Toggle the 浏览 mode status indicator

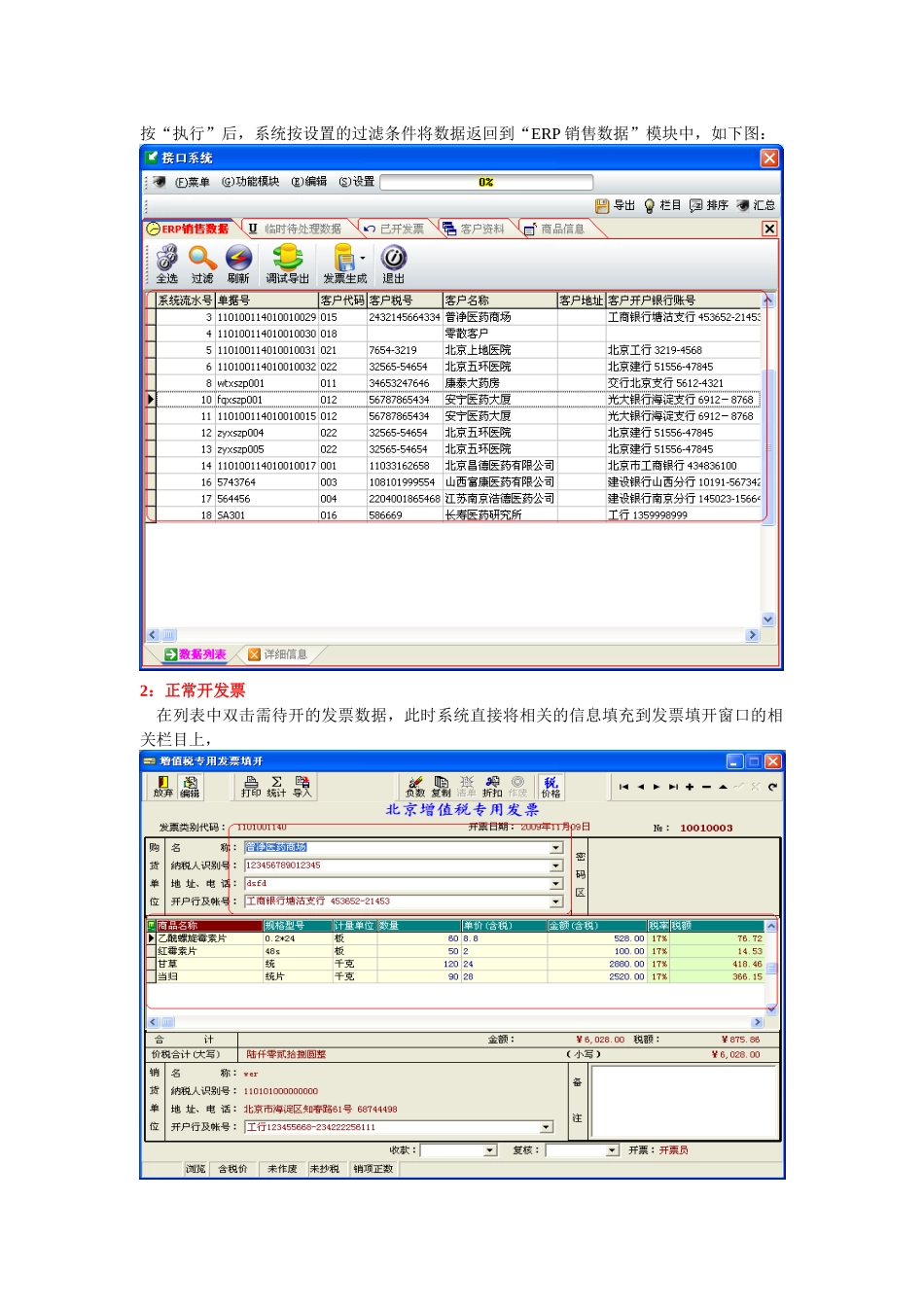coord(195,1169)
